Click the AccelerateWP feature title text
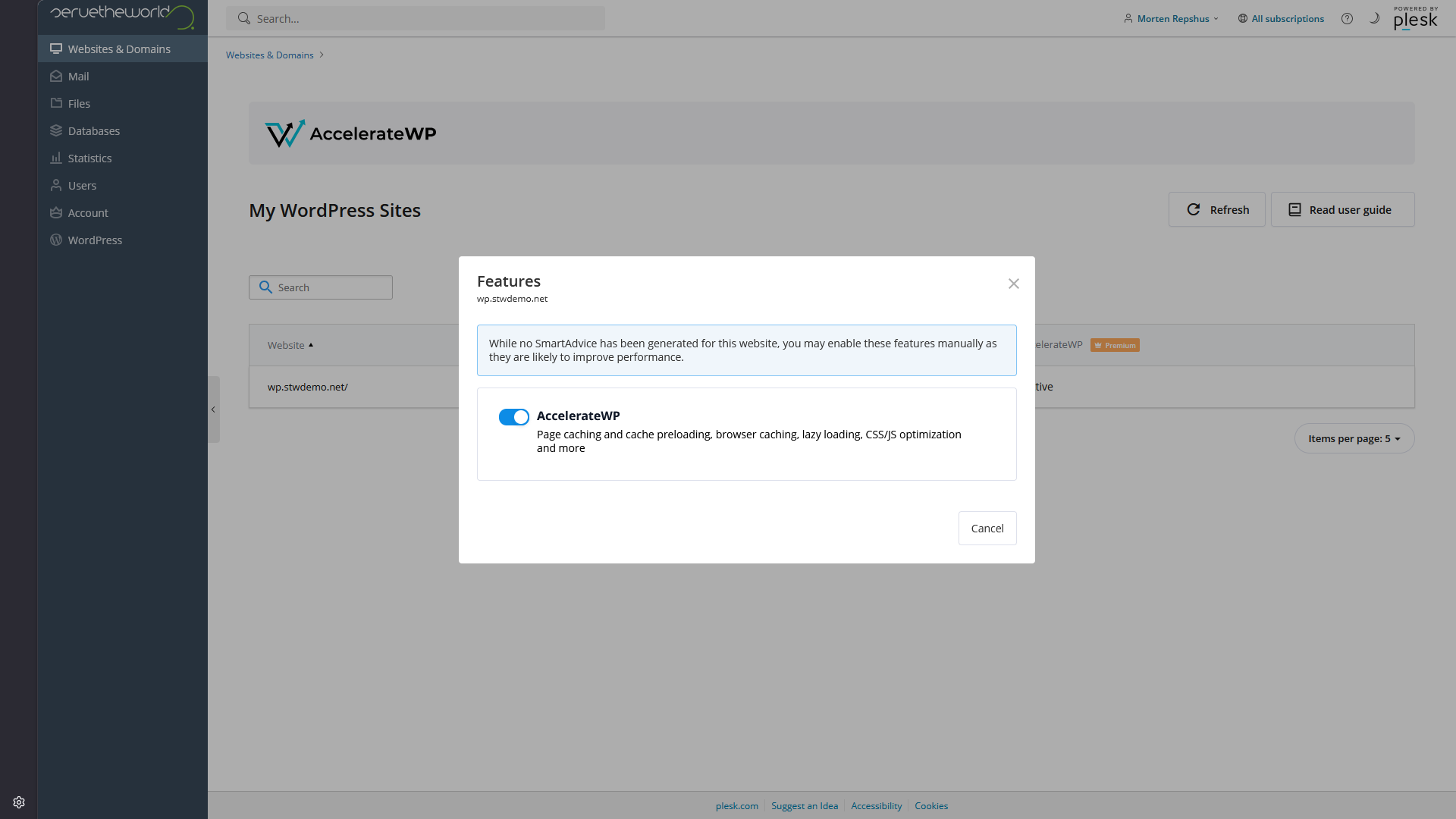The image size is (1456, 819). pyautogui.click(x=578, y=416)
